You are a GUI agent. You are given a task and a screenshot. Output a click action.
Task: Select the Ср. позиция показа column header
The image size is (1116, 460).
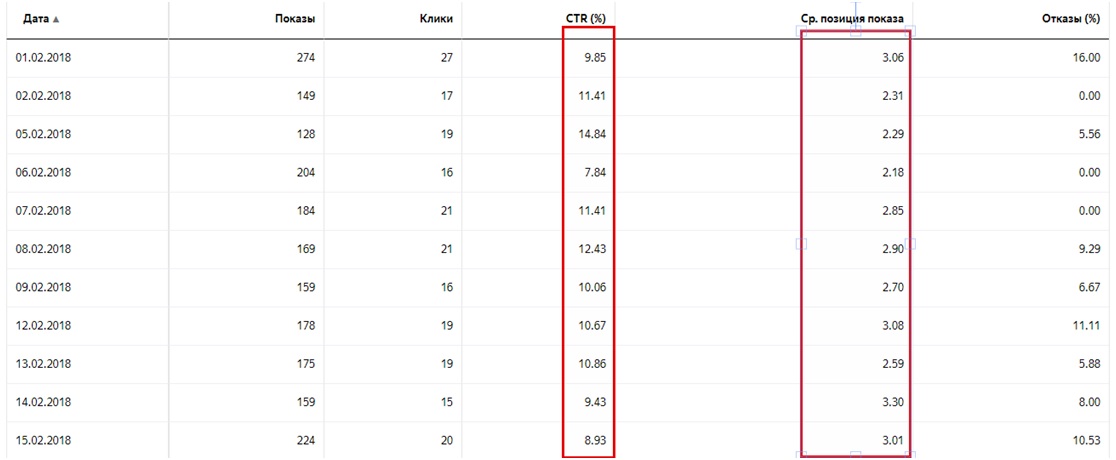coord(852,19)
